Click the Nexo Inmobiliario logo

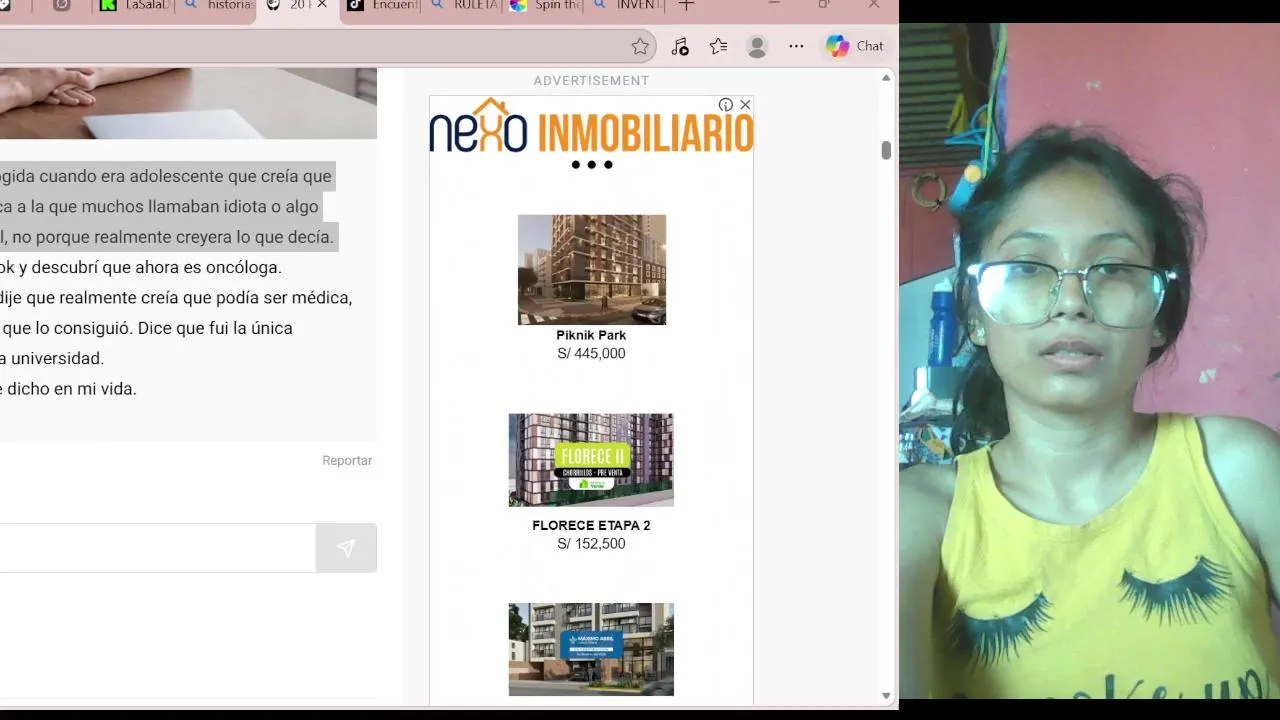pyautogui.click(x=591, y=128)
